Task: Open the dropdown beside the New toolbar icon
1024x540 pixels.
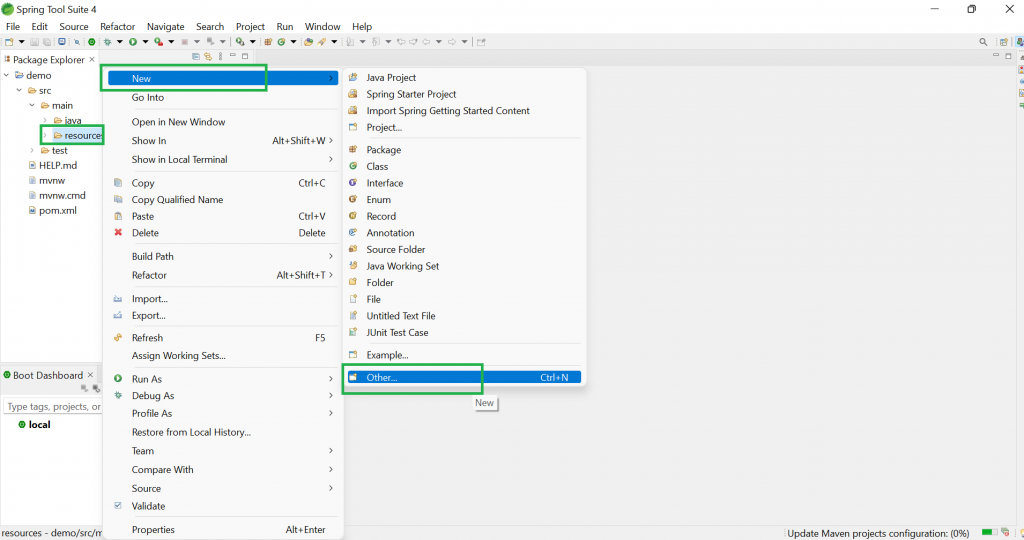Action: 22,42
